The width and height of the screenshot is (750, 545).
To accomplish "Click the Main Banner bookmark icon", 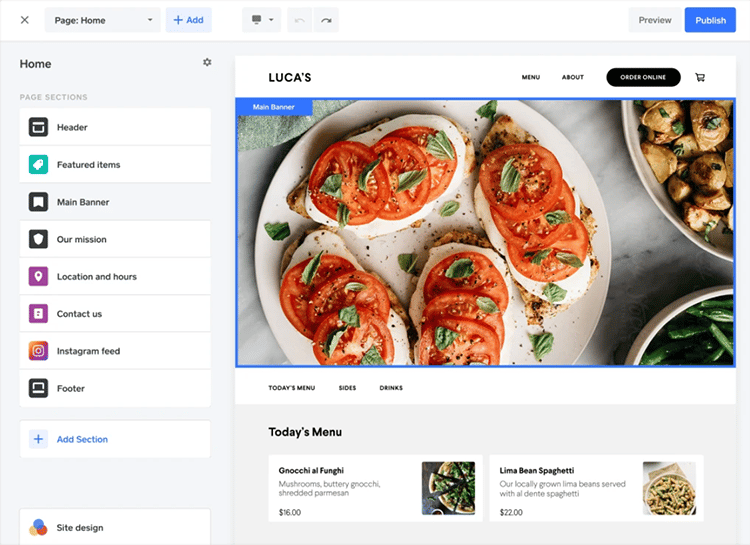I will [38, 202].
